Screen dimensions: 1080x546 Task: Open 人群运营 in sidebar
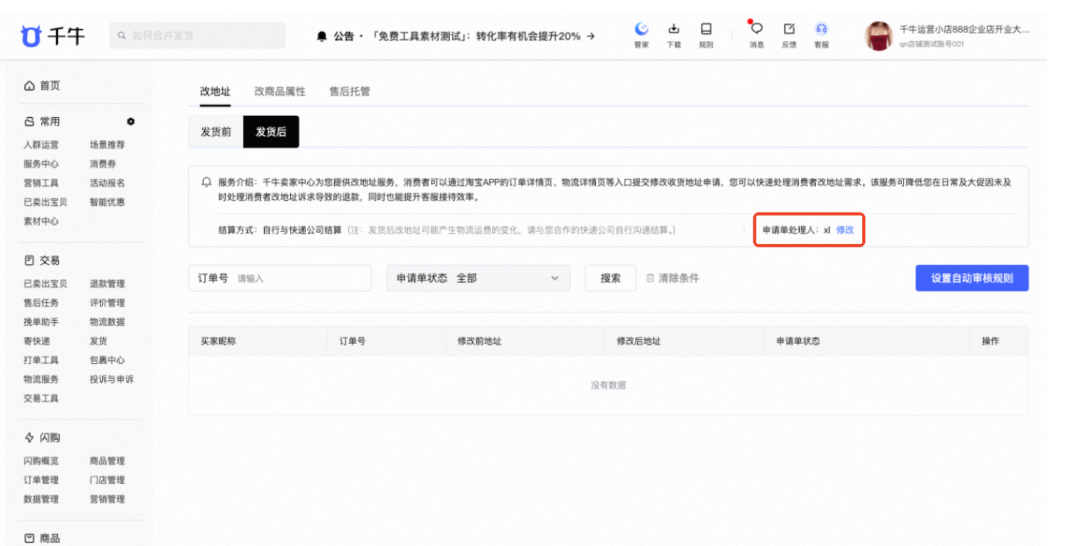pyautogui.click(x=41, y=145)
